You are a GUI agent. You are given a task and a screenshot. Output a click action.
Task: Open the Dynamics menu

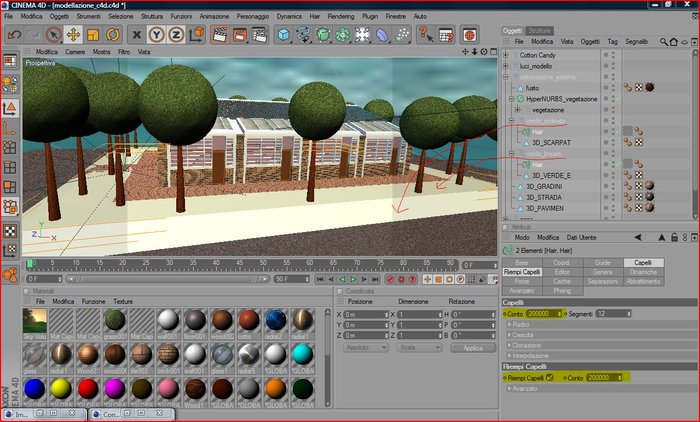coord(289,16)
